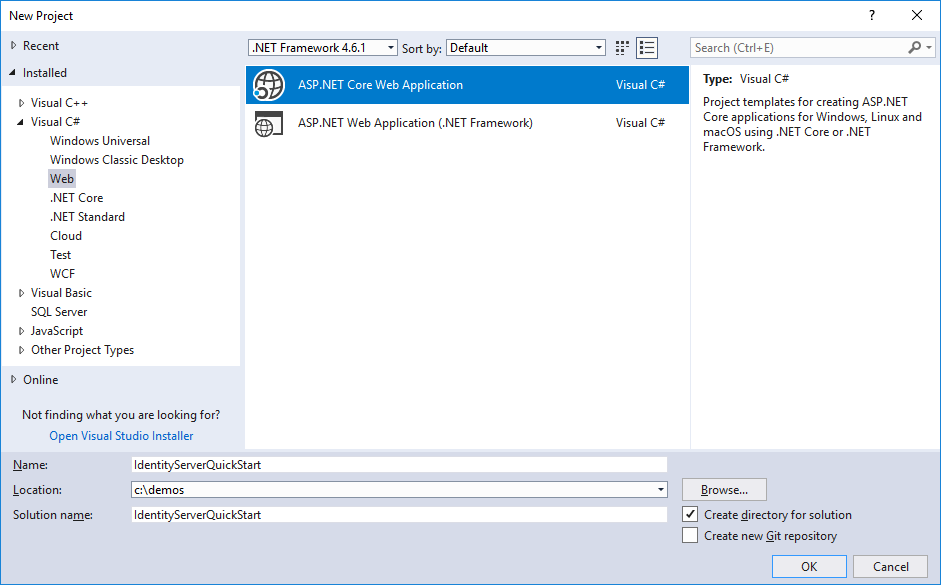Screen dimensions: 941x585
Task: Select ASP.NET Web Application (.NET Framework) template
Action: (467, 123)
